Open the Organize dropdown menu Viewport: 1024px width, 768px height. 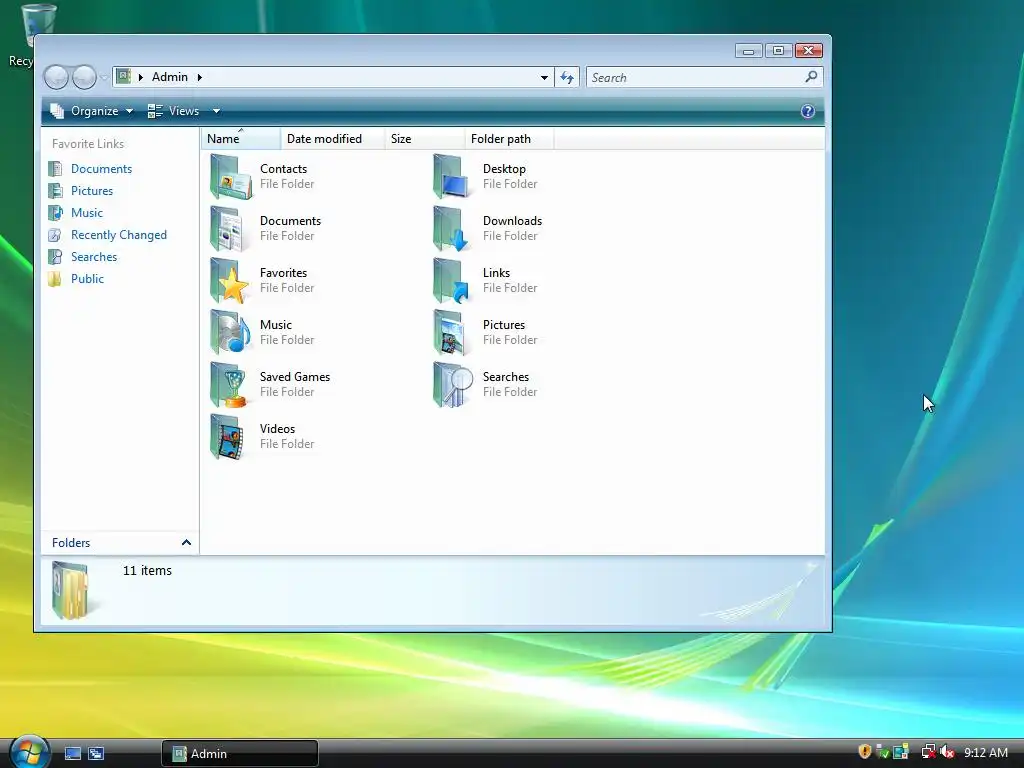coord(92,111)
